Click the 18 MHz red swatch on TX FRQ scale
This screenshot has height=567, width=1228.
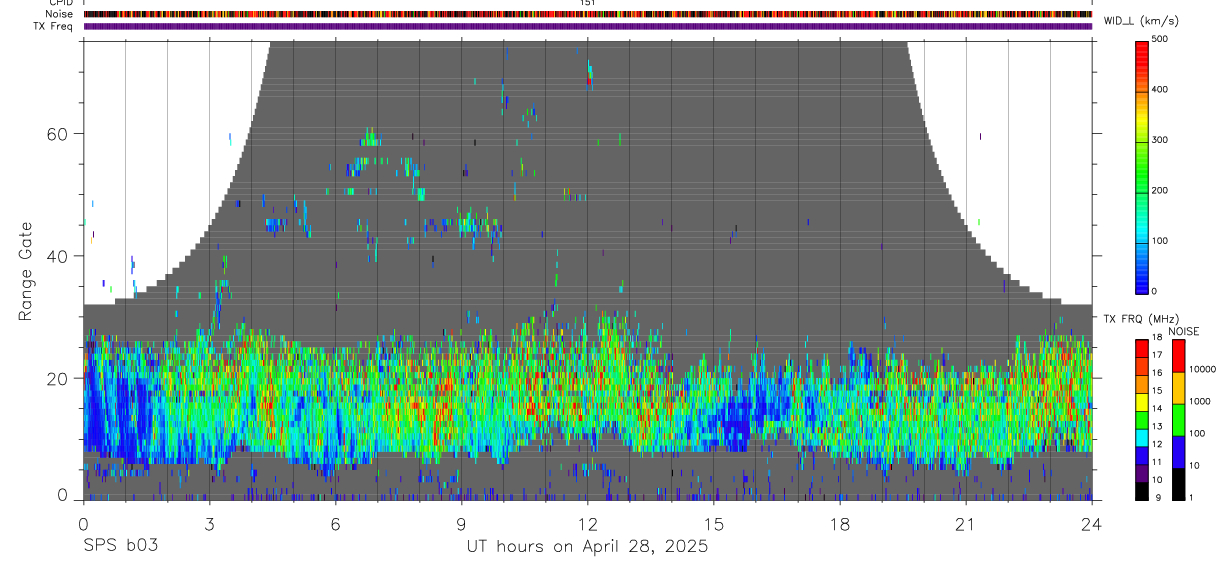tap(1142, 345)
